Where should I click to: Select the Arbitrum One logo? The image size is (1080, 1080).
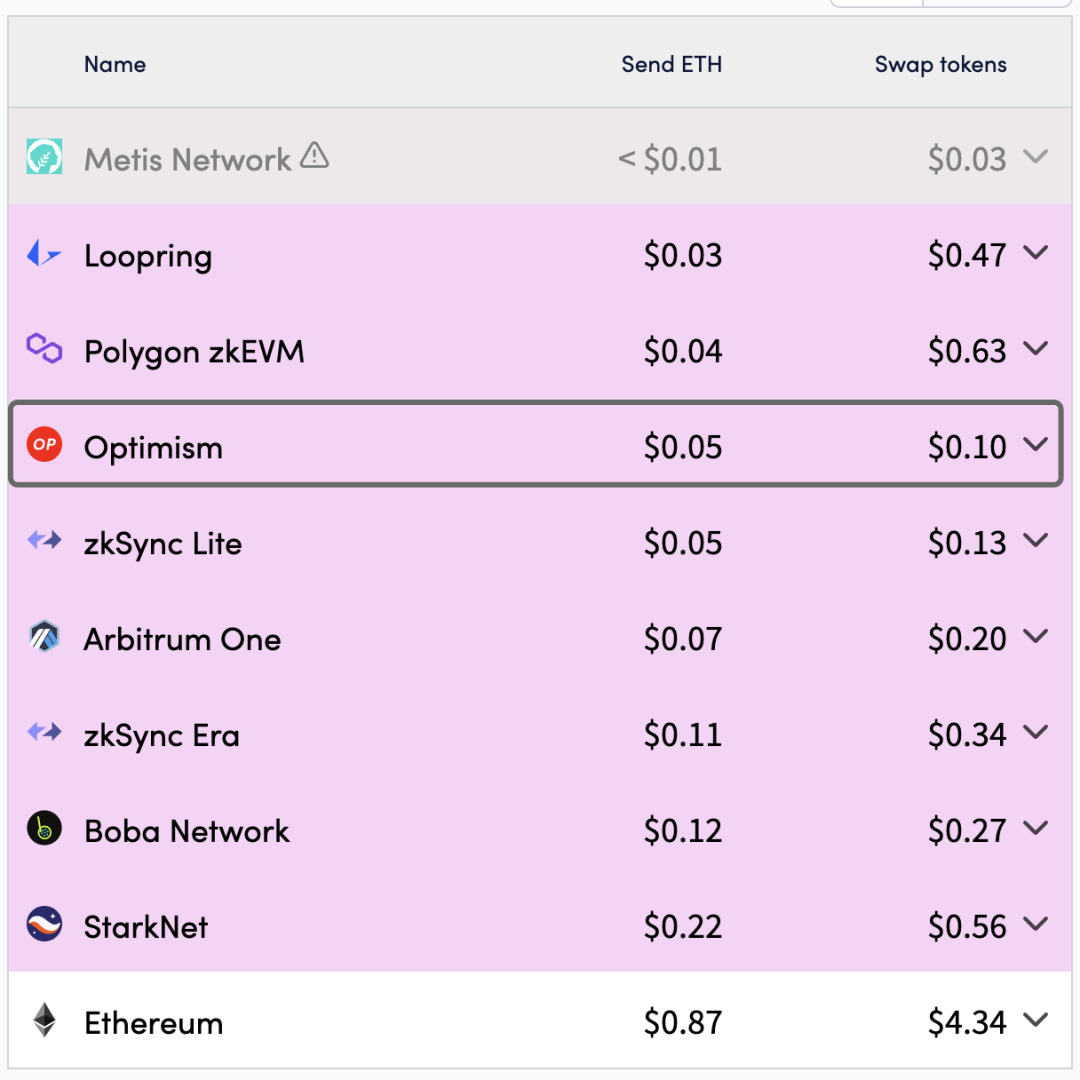(43, 637)
